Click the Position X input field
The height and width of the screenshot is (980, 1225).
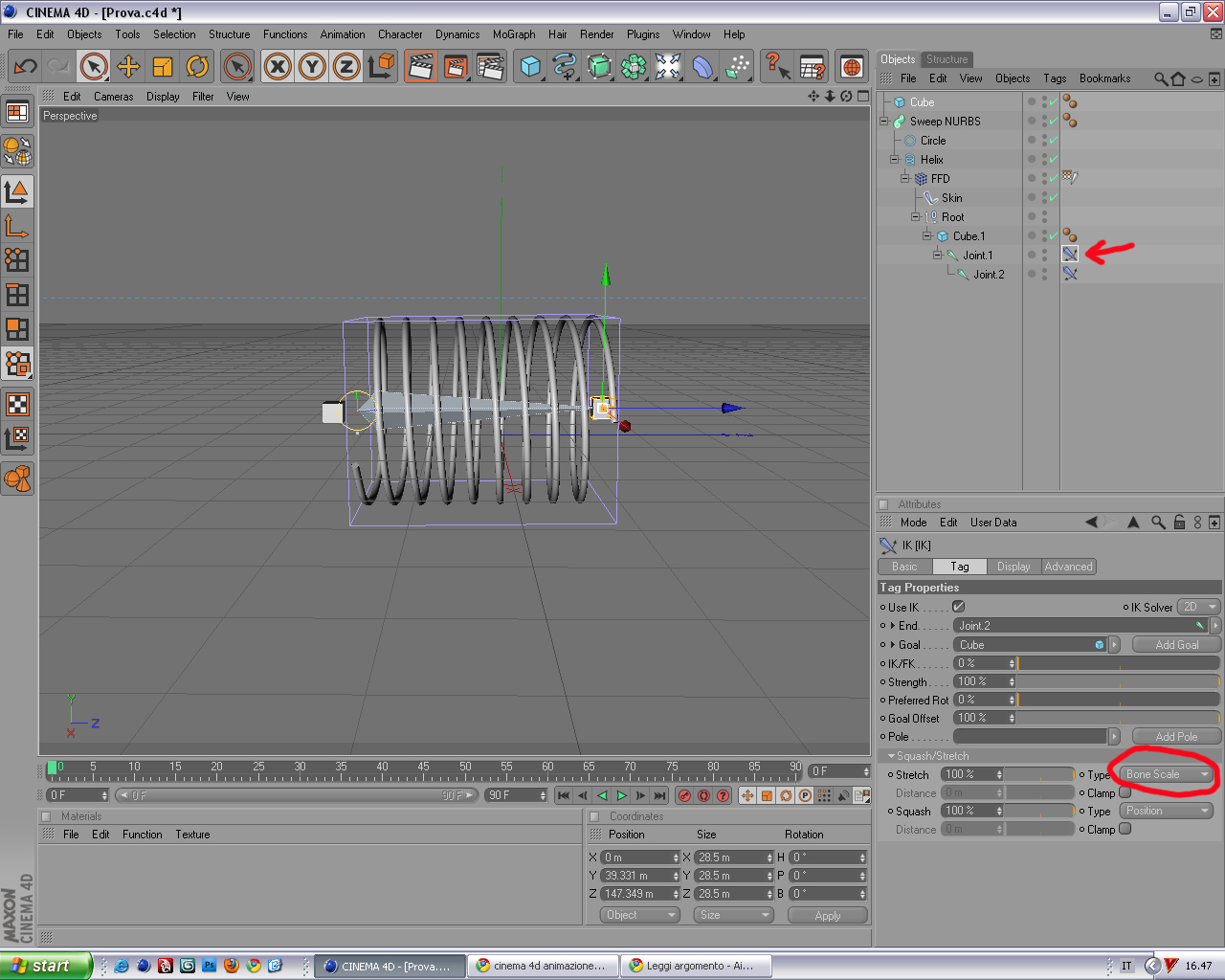point(639,857)
